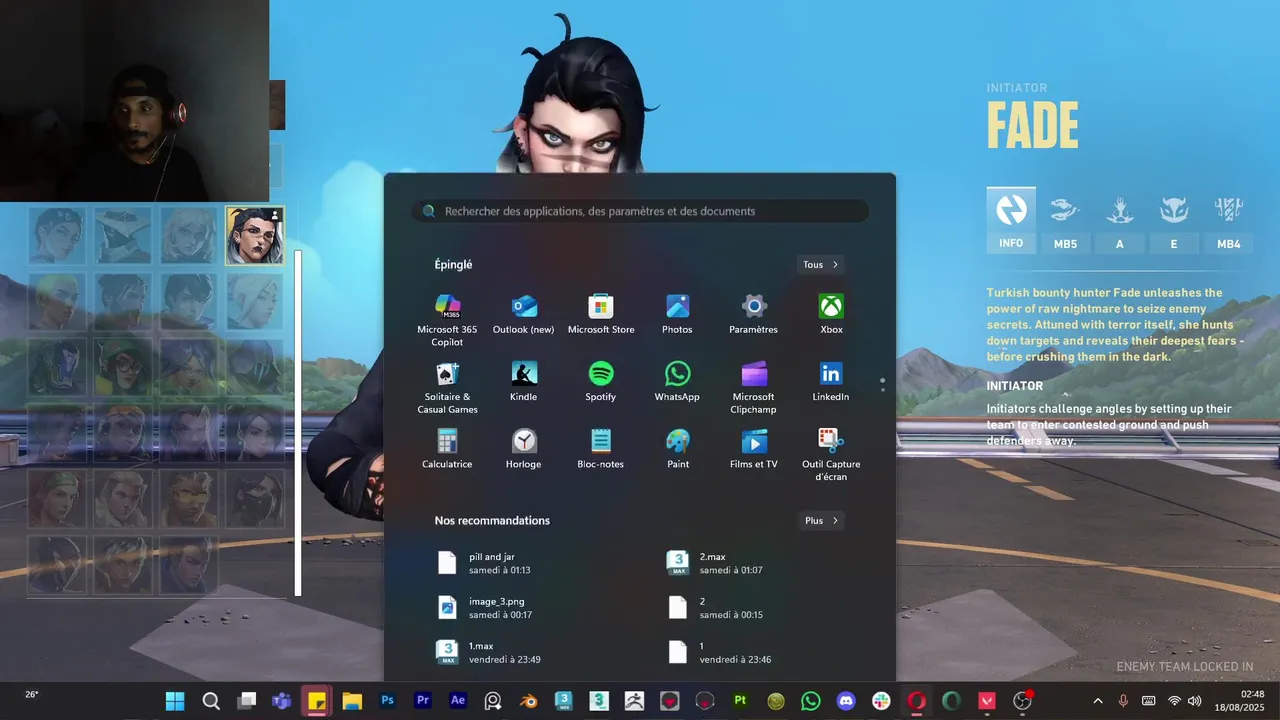Screen dimensions: 1280x720
Task: Select the MB4 ability tab
Action: (1228, 221)
